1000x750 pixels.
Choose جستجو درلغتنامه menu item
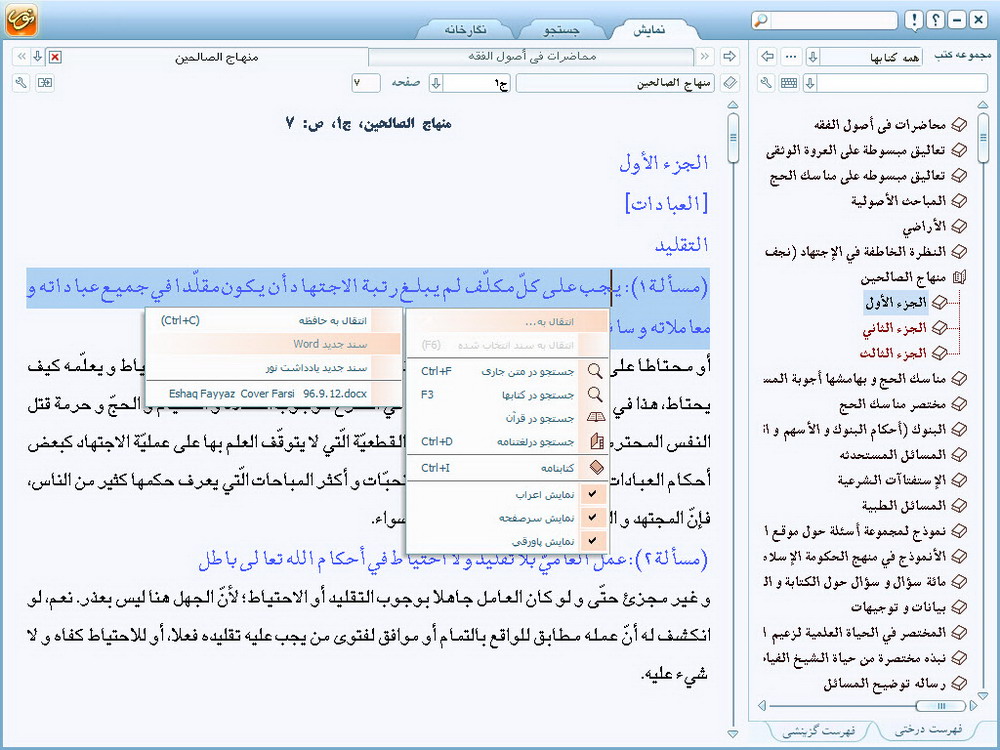pyautogui.click(x=508, y=441)
